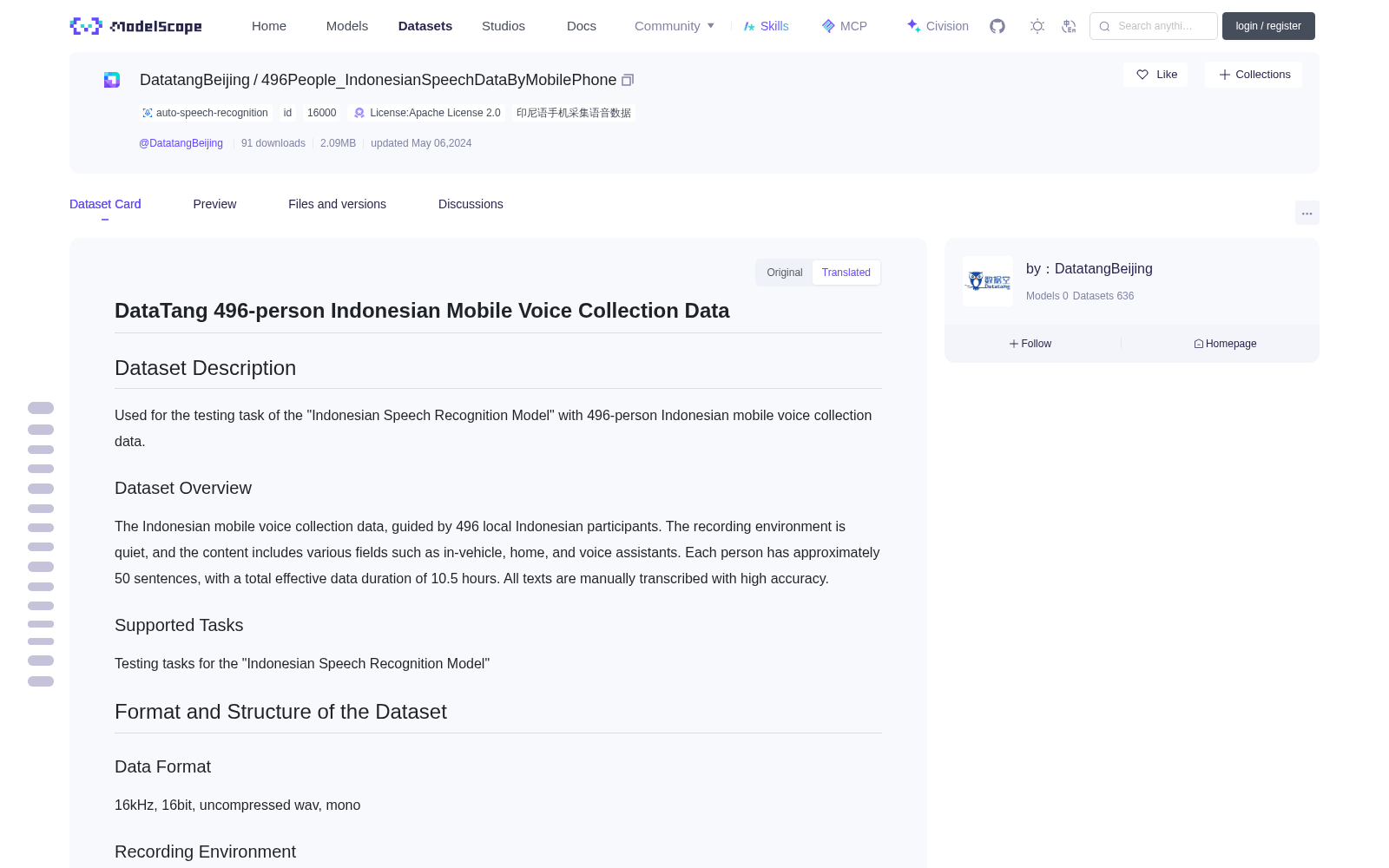Click the 'Data Format' heading
Image resolution: width=1389 pixels, height=868 pixels.
(x=162, y=766)
